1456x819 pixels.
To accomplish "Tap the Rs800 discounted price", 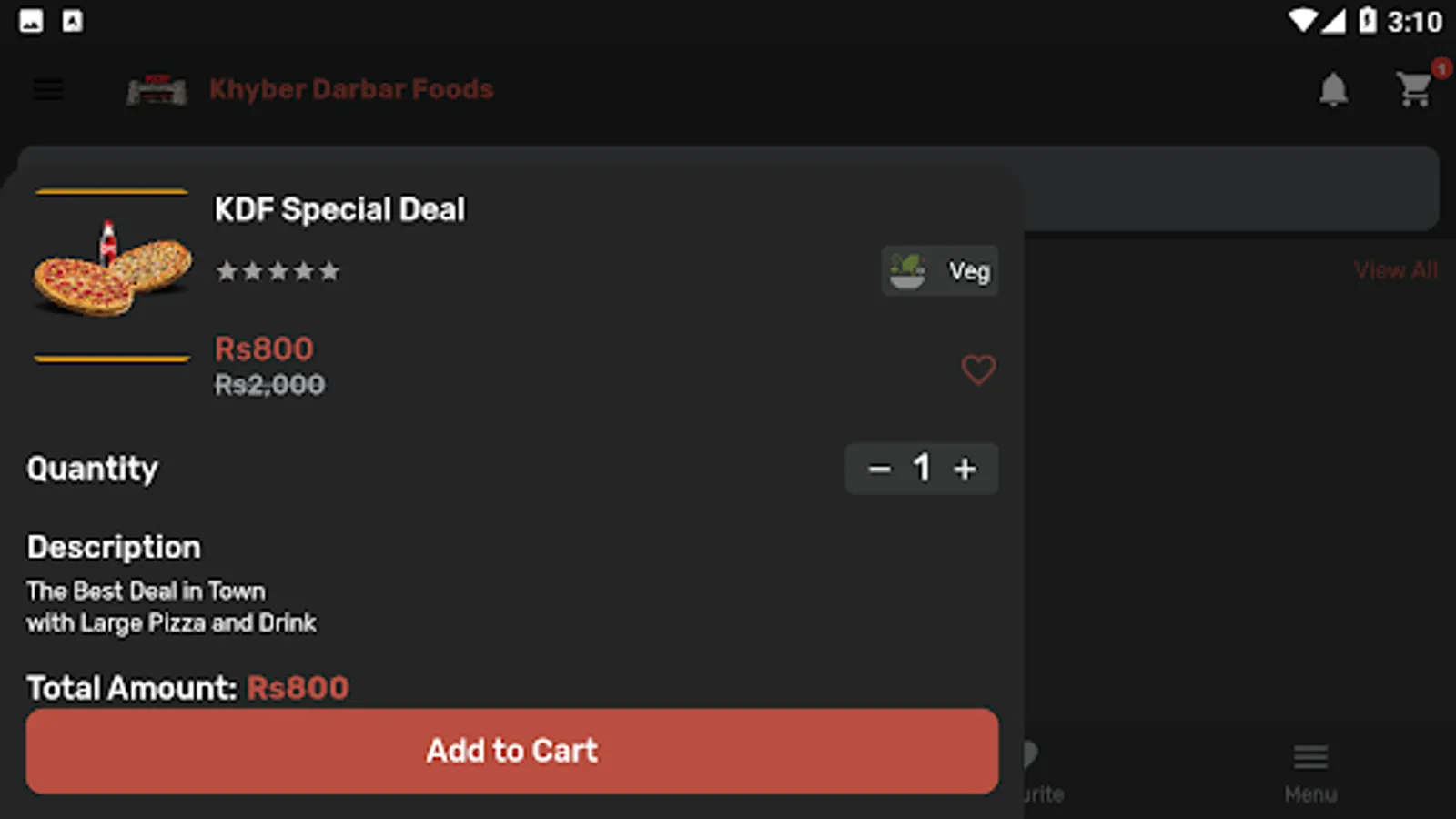I will point(264,349).
